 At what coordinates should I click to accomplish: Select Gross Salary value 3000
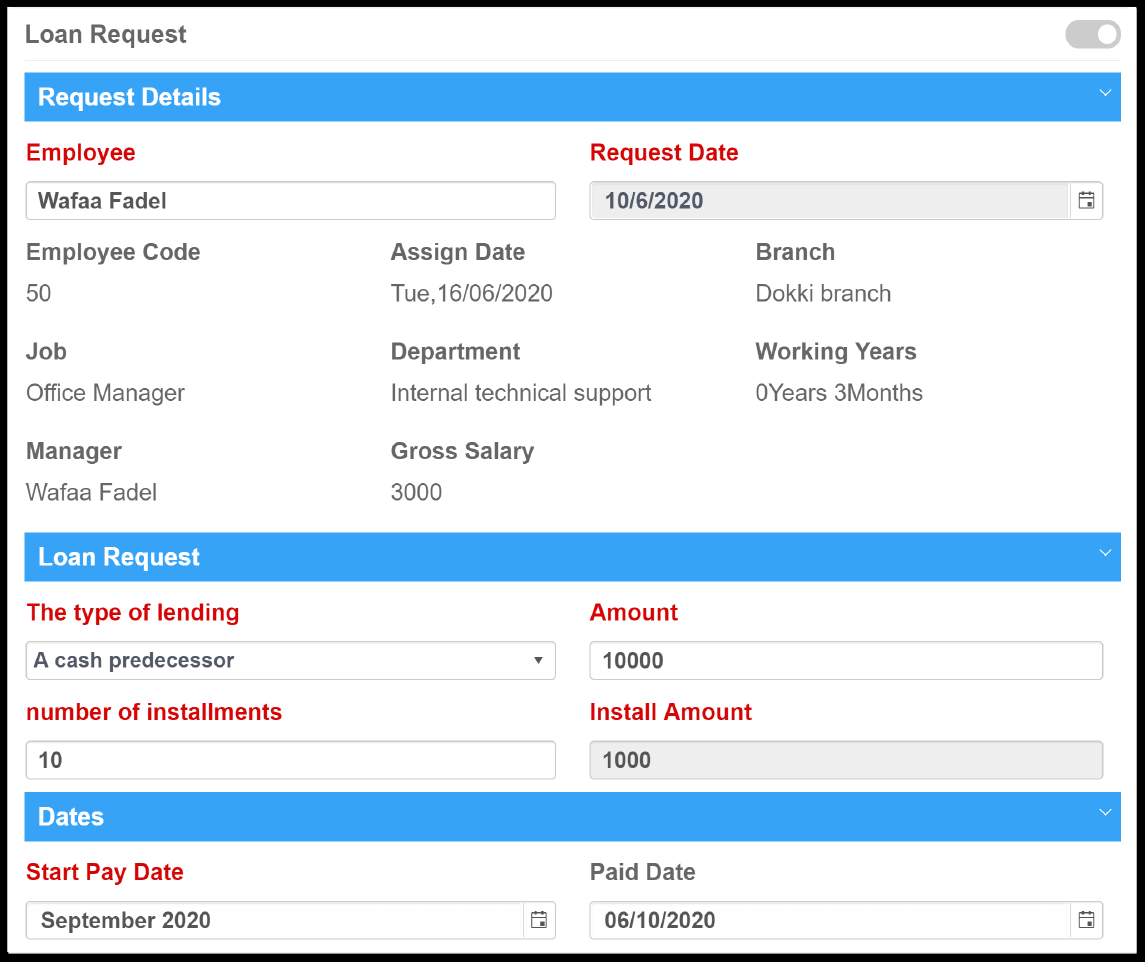coord(416,492)
